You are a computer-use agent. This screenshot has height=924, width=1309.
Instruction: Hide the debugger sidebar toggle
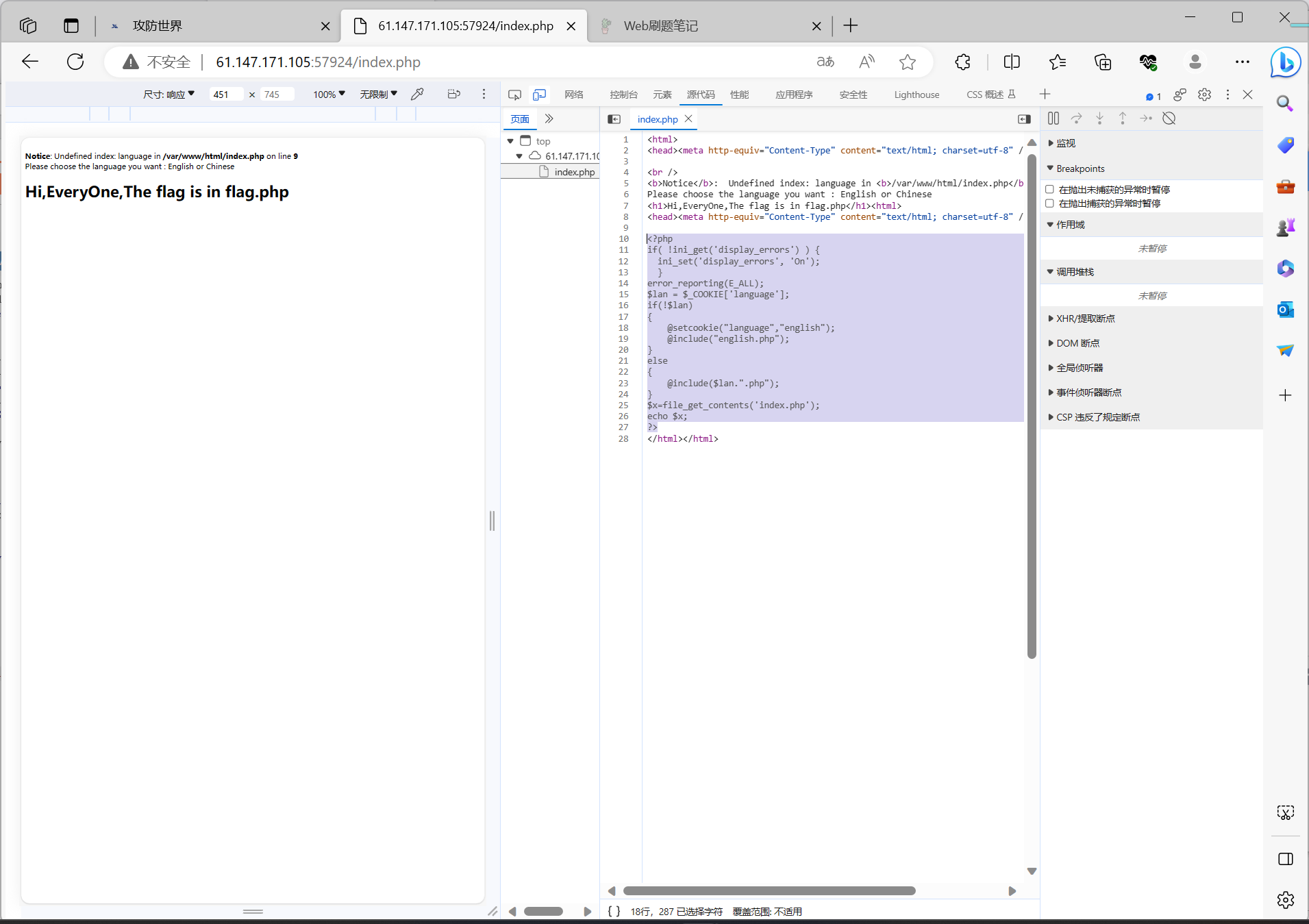click(x=1024, y=119)
